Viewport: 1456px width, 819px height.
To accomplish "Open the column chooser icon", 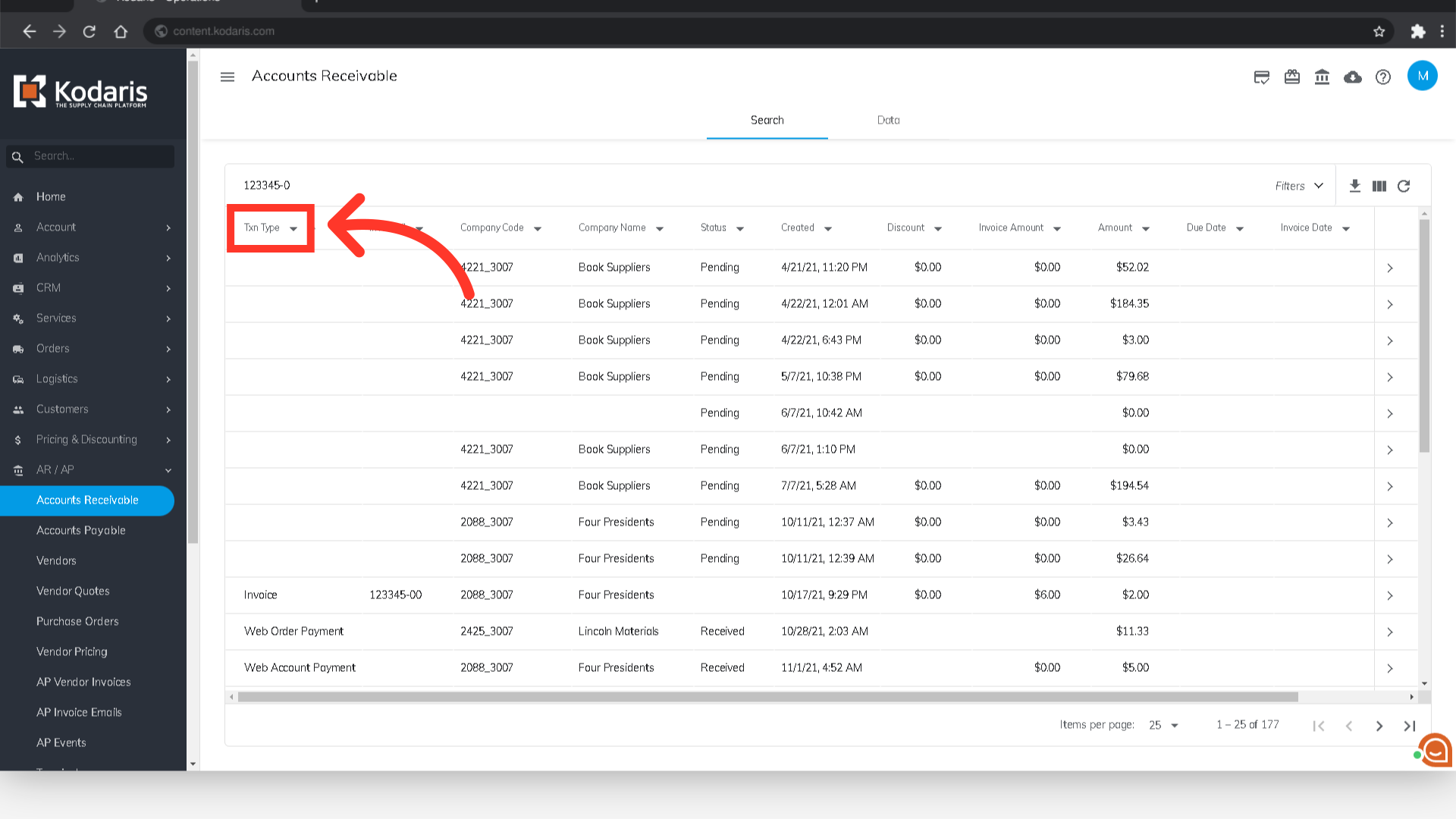I will [1379, 186].
